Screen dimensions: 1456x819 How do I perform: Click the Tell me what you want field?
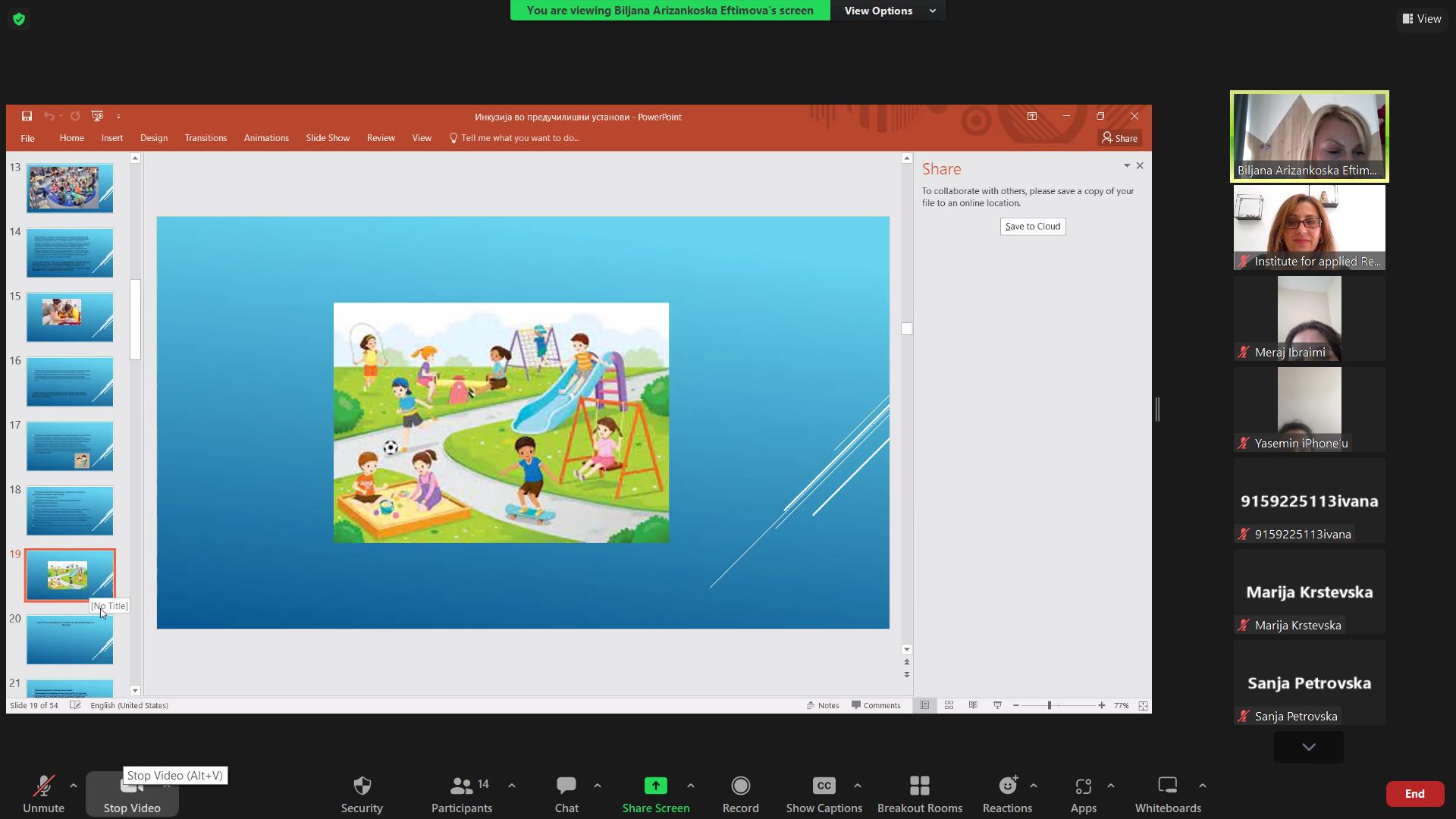click(x=515, y=138)
